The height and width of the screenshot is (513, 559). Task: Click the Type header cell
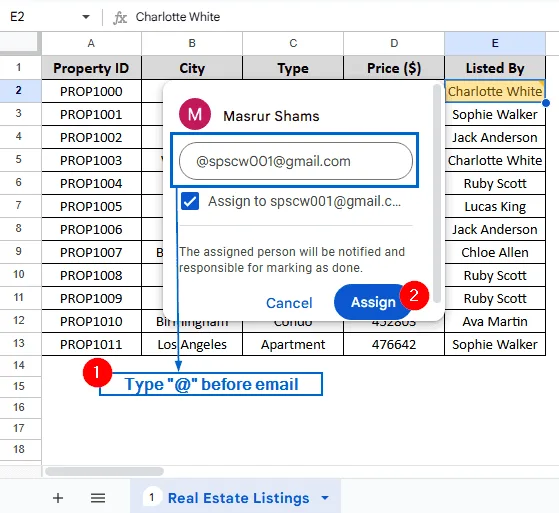pos(293,68)
